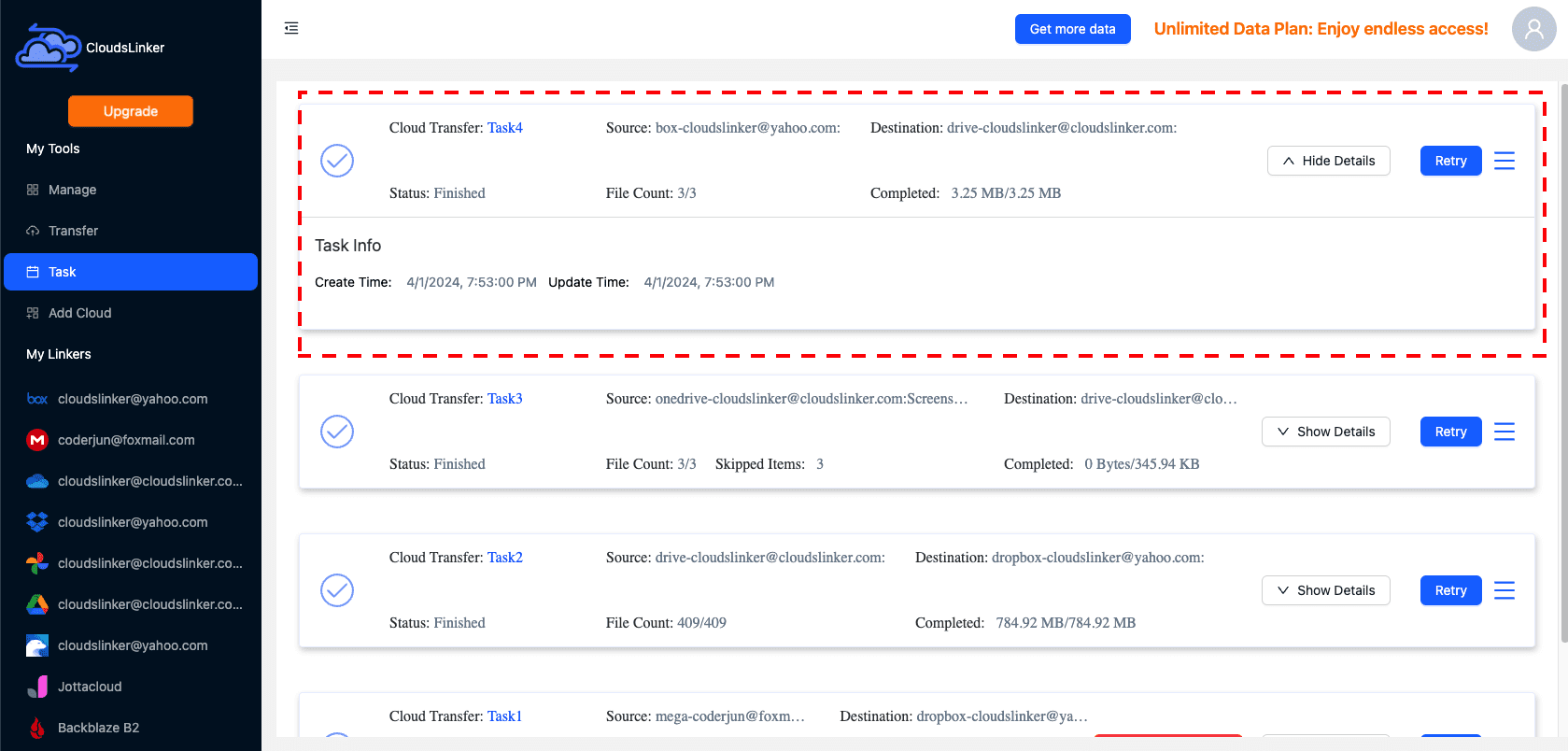Select the Google Photos cloudslinker linker

point(131,563)
